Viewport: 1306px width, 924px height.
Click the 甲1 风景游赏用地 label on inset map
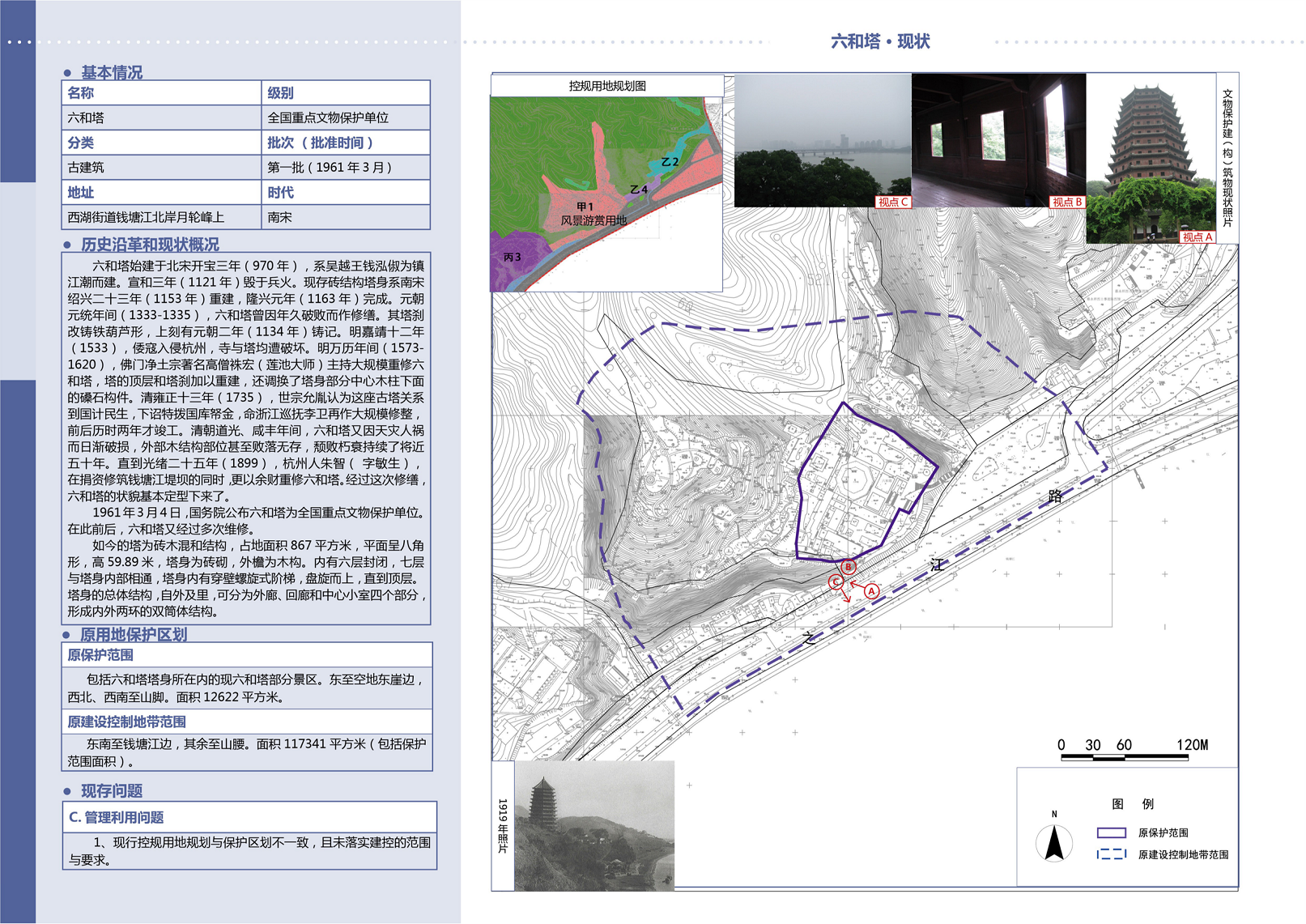[x=593, y=214]
